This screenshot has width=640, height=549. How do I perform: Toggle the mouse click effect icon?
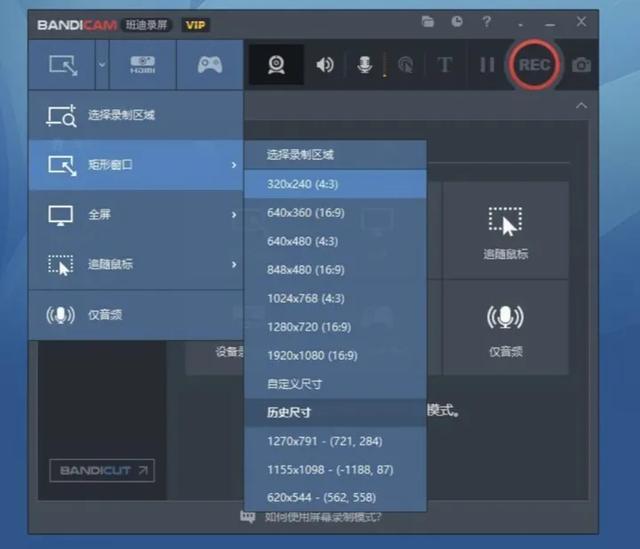pyautogui.click(x=405, y=65)
